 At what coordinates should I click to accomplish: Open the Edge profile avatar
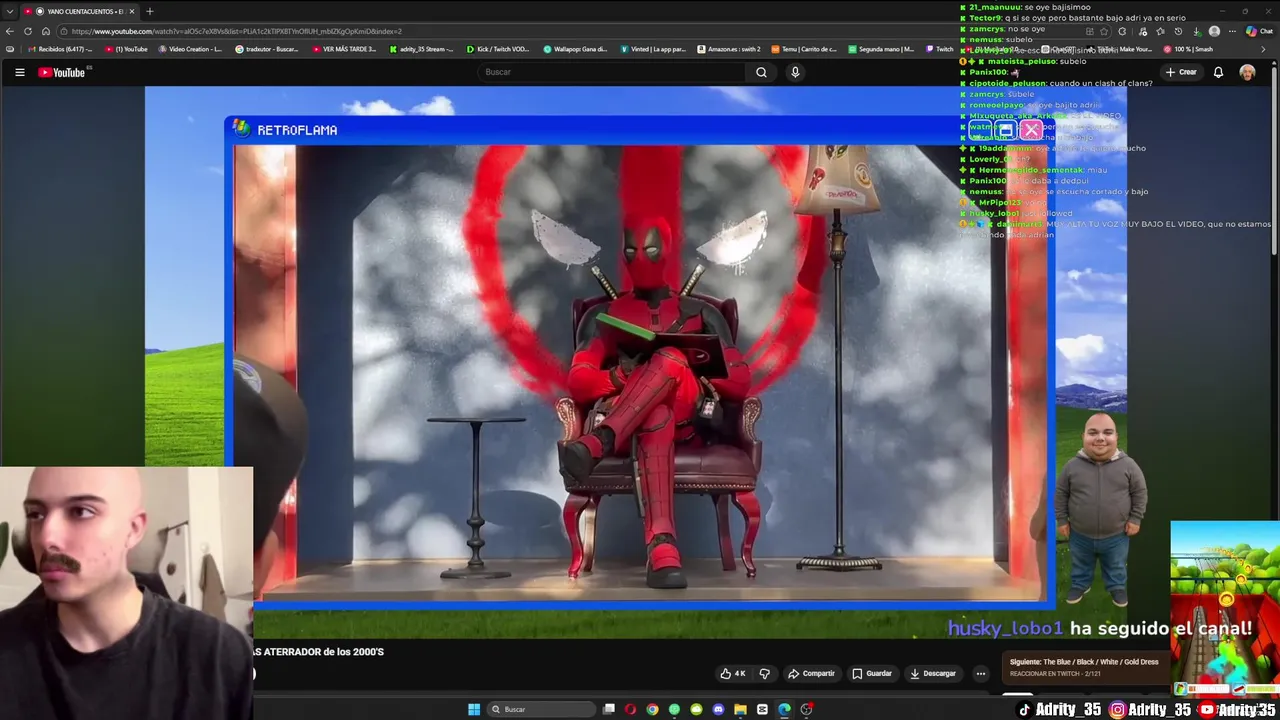click(x=1214, y=31)
